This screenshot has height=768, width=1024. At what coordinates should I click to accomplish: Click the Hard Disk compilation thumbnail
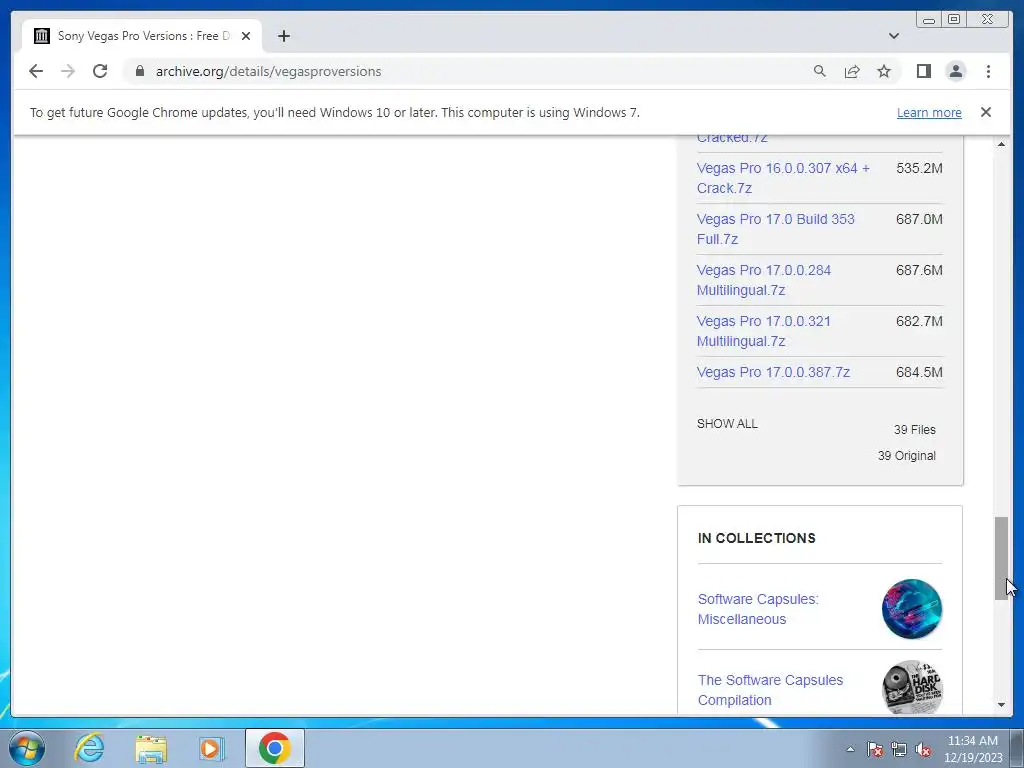(912, 688)
